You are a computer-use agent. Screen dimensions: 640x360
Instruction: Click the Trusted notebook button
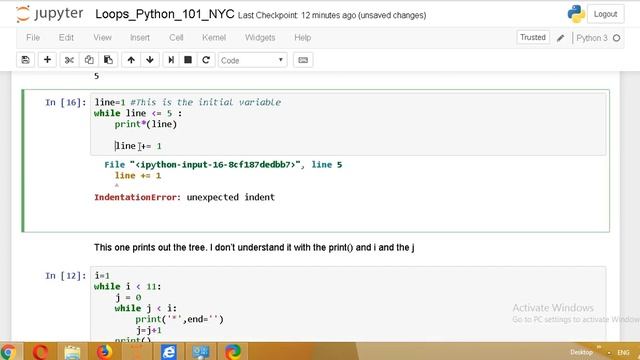[533, 38]
